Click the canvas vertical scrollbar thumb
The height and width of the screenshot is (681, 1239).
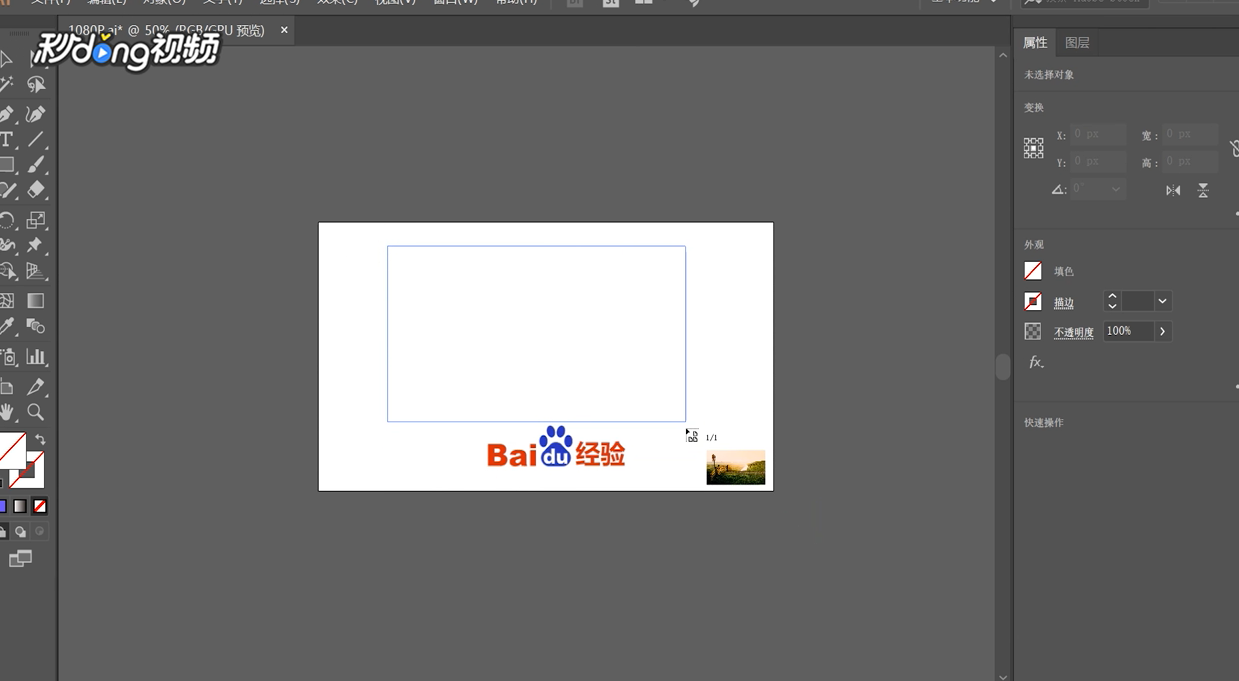tap(1003, 366)
